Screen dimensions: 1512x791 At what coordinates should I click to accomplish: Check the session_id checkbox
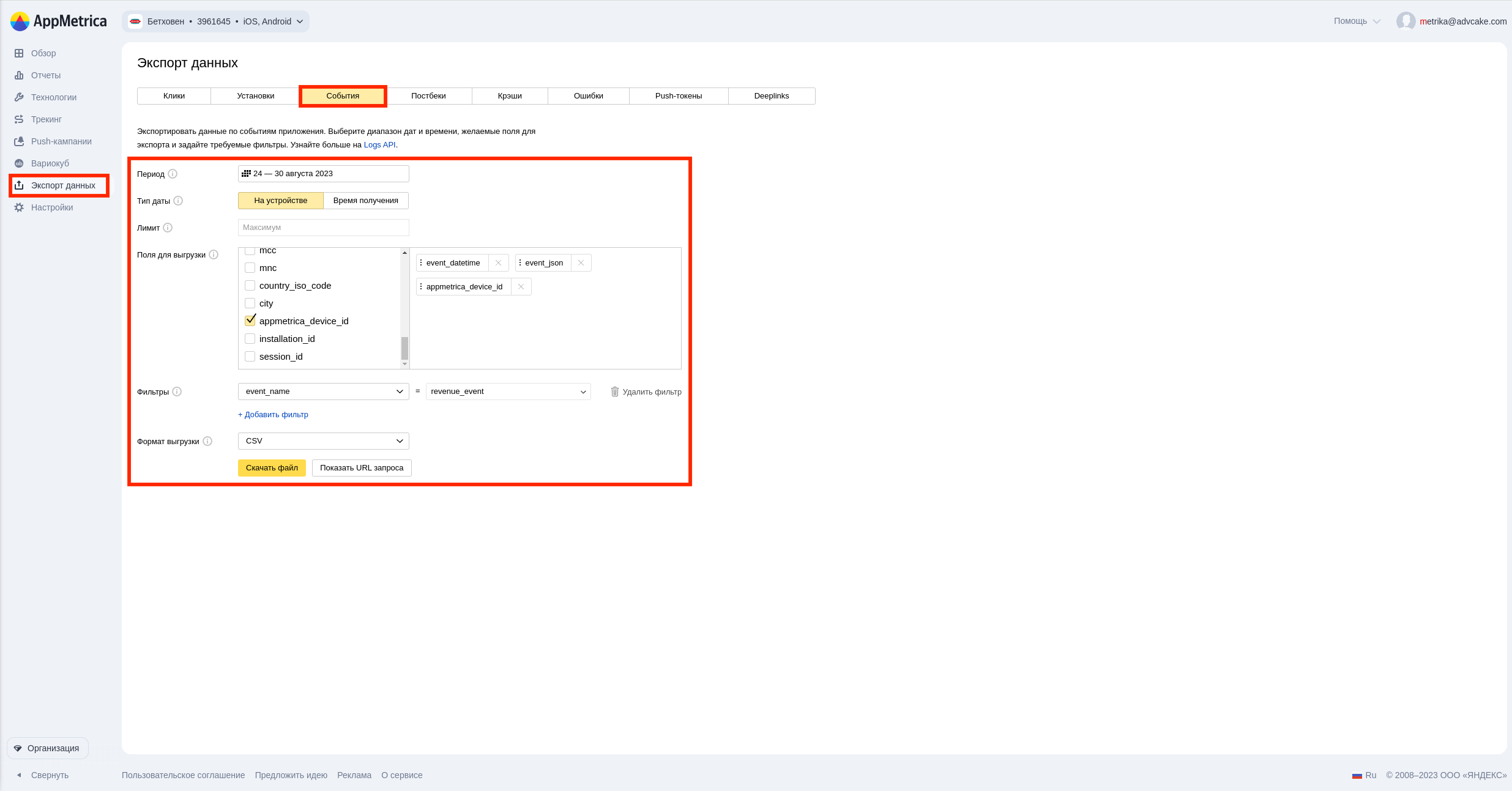click(250, 357)
